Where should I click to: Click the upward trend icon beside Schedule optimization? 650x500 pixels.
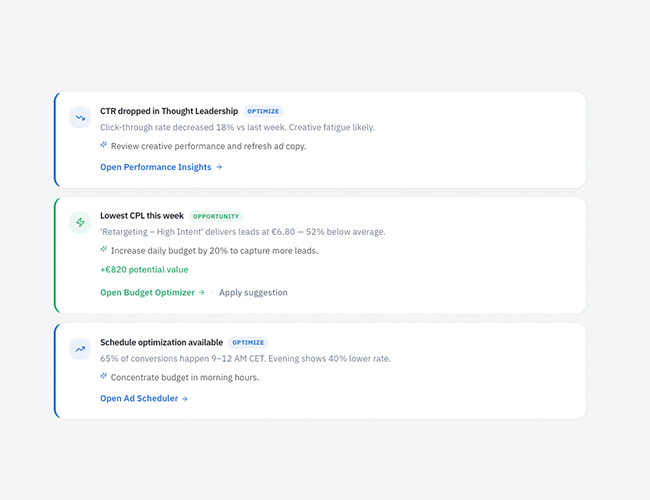coord(80,349)
